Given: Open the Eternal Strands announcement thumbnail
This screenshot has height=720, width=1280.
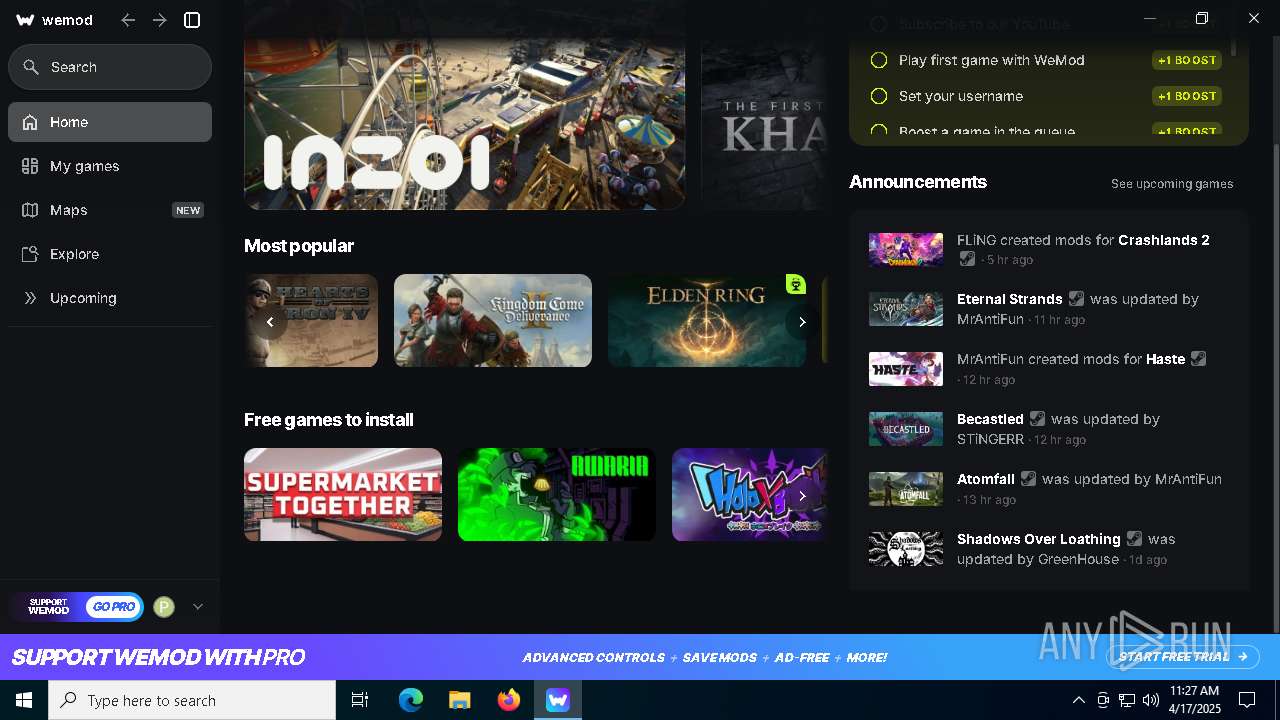Looking at the screenshot, I should [x=906, y=309].
